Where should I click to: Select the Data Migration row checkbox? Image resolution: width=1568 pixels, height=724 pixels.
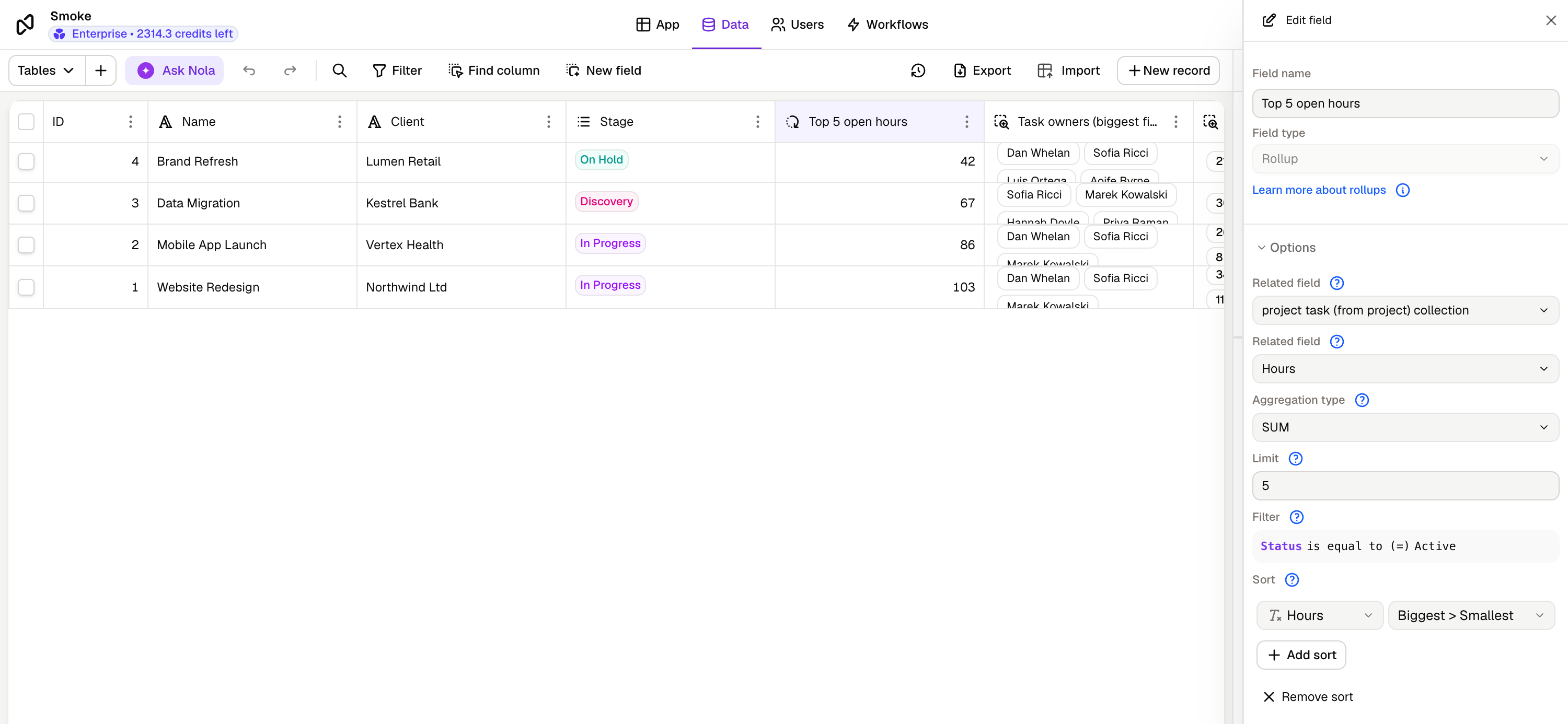26,203
